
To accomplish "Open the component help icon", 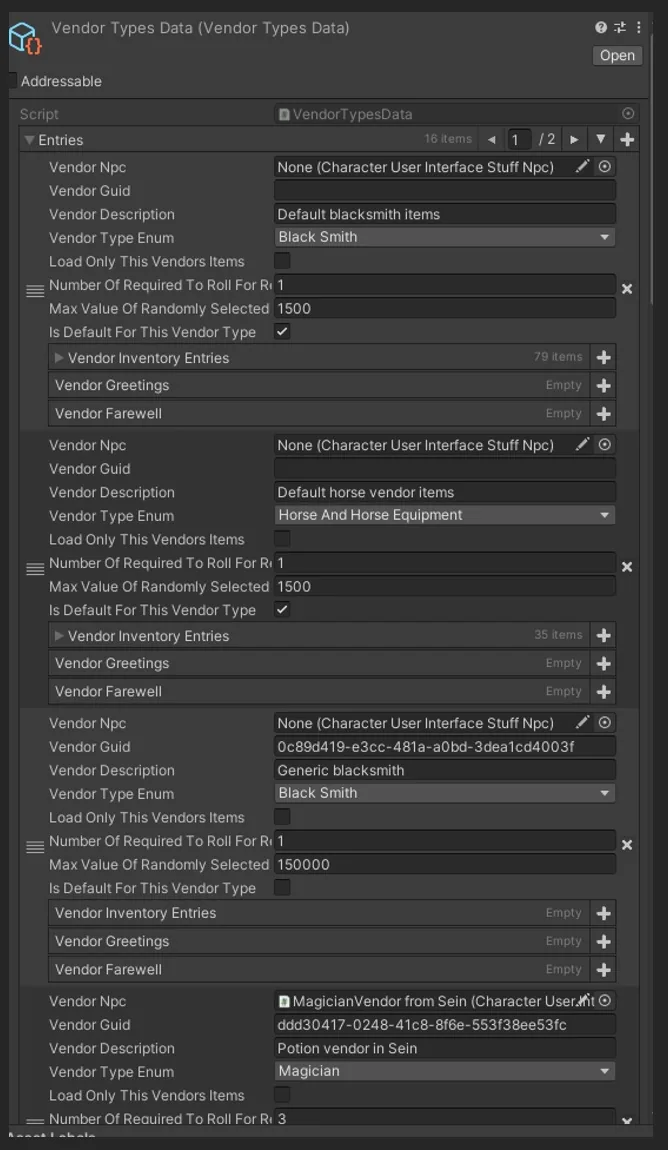I will coord(601,28).
